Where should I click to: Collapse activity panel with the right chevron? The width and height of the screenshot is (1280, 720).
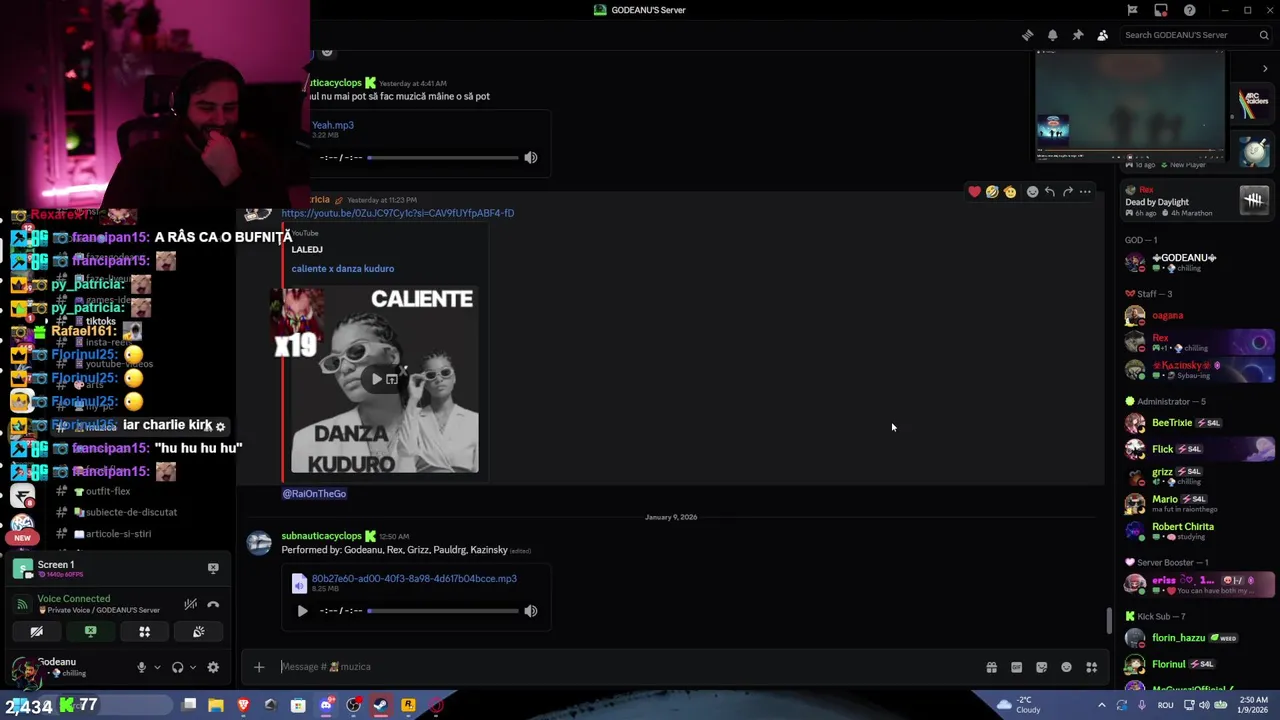(1265, 69)
